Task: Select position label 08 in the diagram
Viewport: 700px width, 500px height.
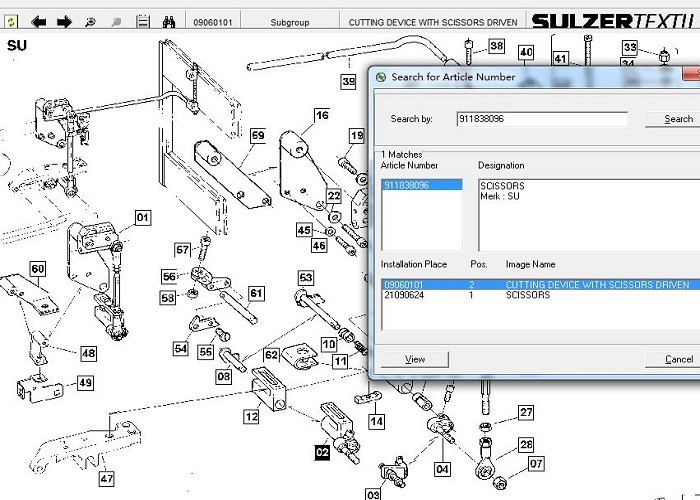Action: 223,377
